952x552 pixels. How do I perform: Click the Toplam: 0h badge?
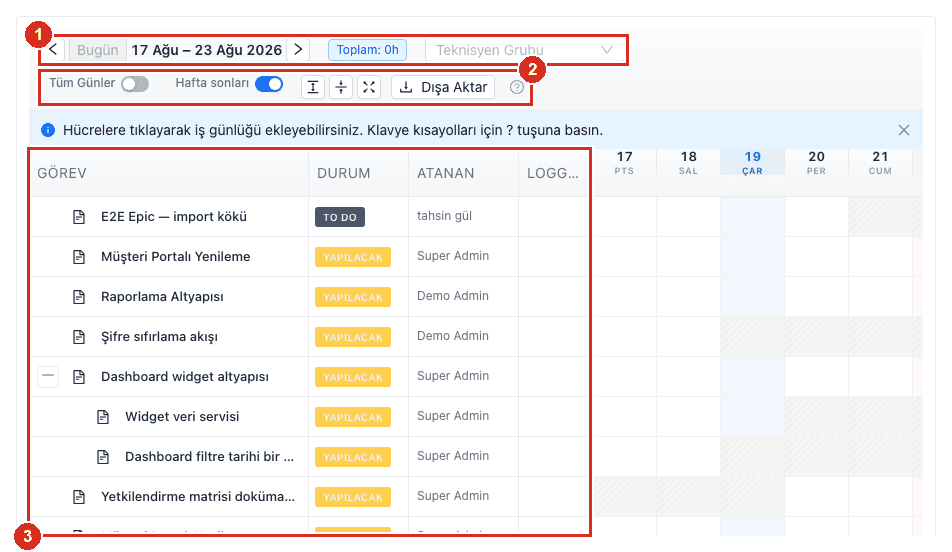pos(367,50)
